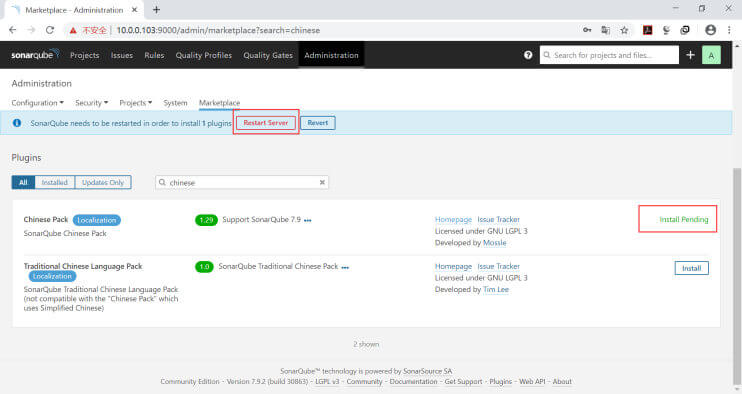Open the Tim Lee developer link
742x394 pixels.
[x=496, y=289]
